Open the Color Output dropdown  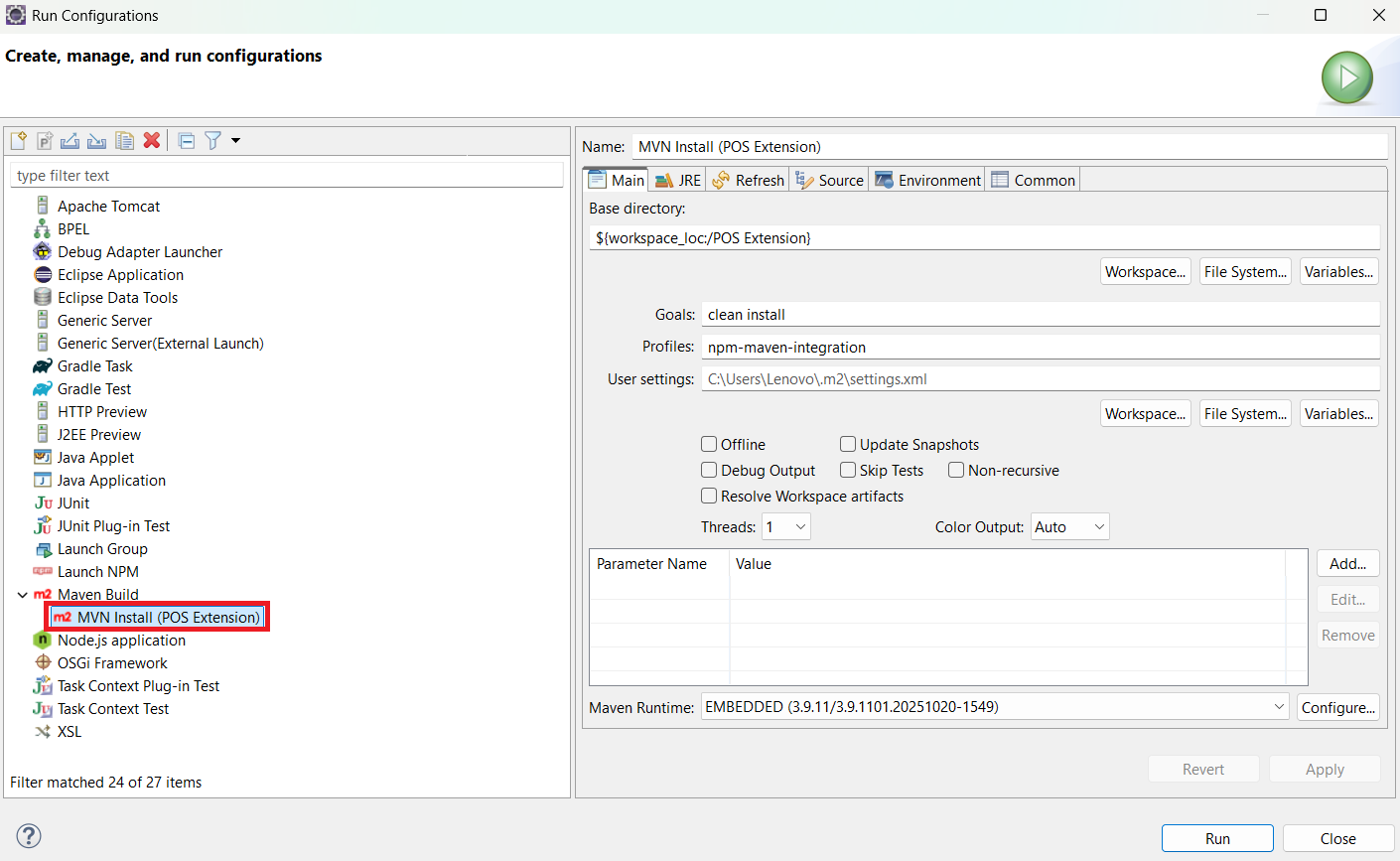1069,527
